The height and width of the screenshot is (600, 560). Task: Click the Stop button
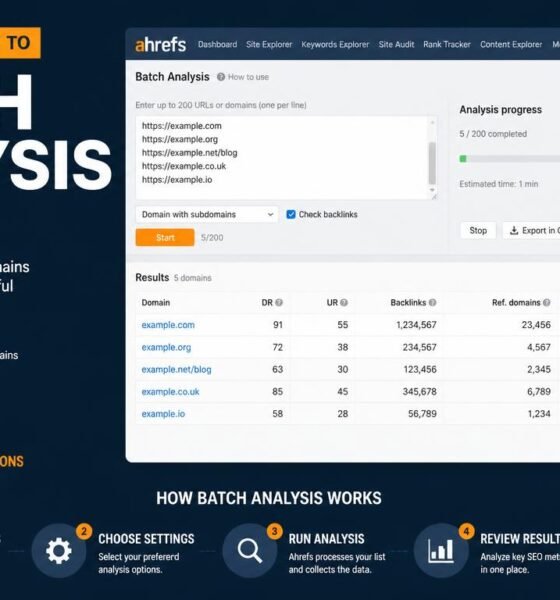pyautogui.click(x=478, y=230)
